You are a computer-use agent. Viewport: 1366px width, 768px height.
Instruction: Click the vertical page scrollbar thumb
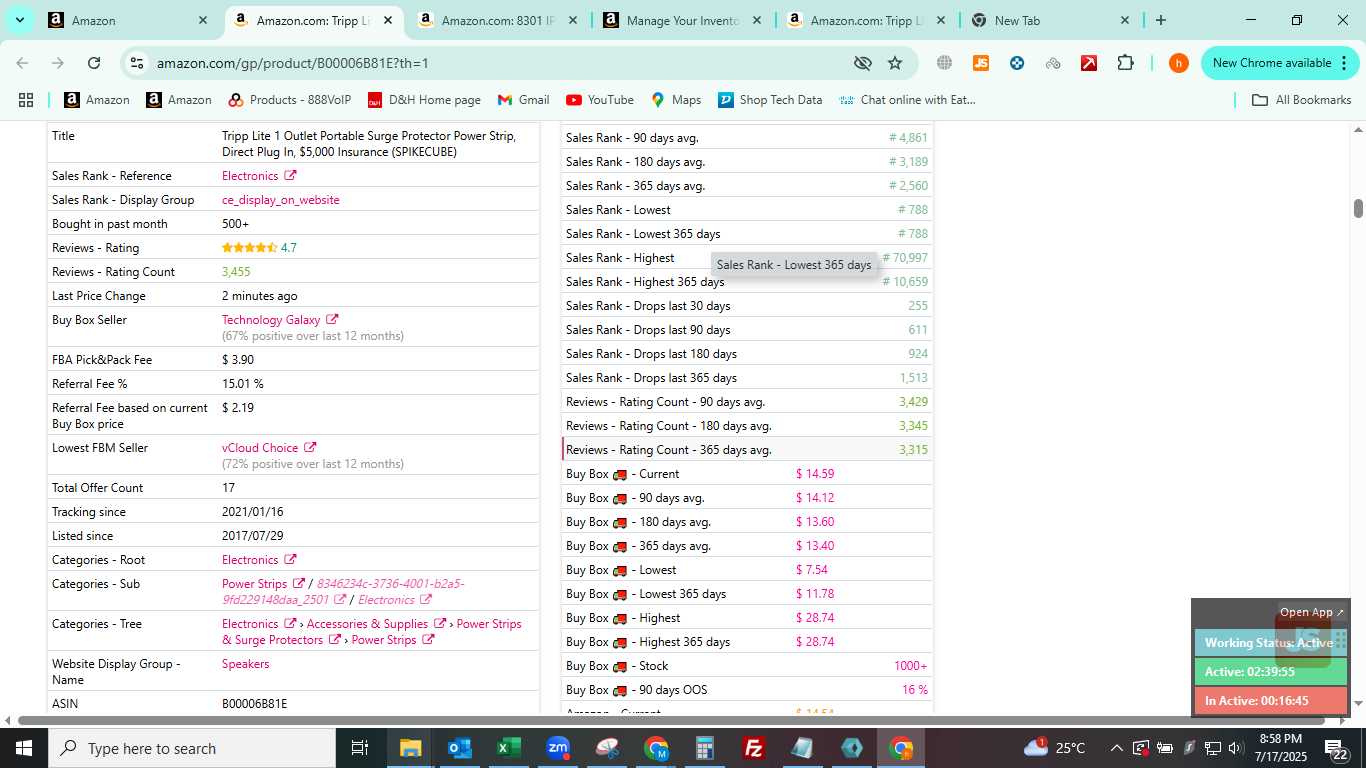point(1358,208)
